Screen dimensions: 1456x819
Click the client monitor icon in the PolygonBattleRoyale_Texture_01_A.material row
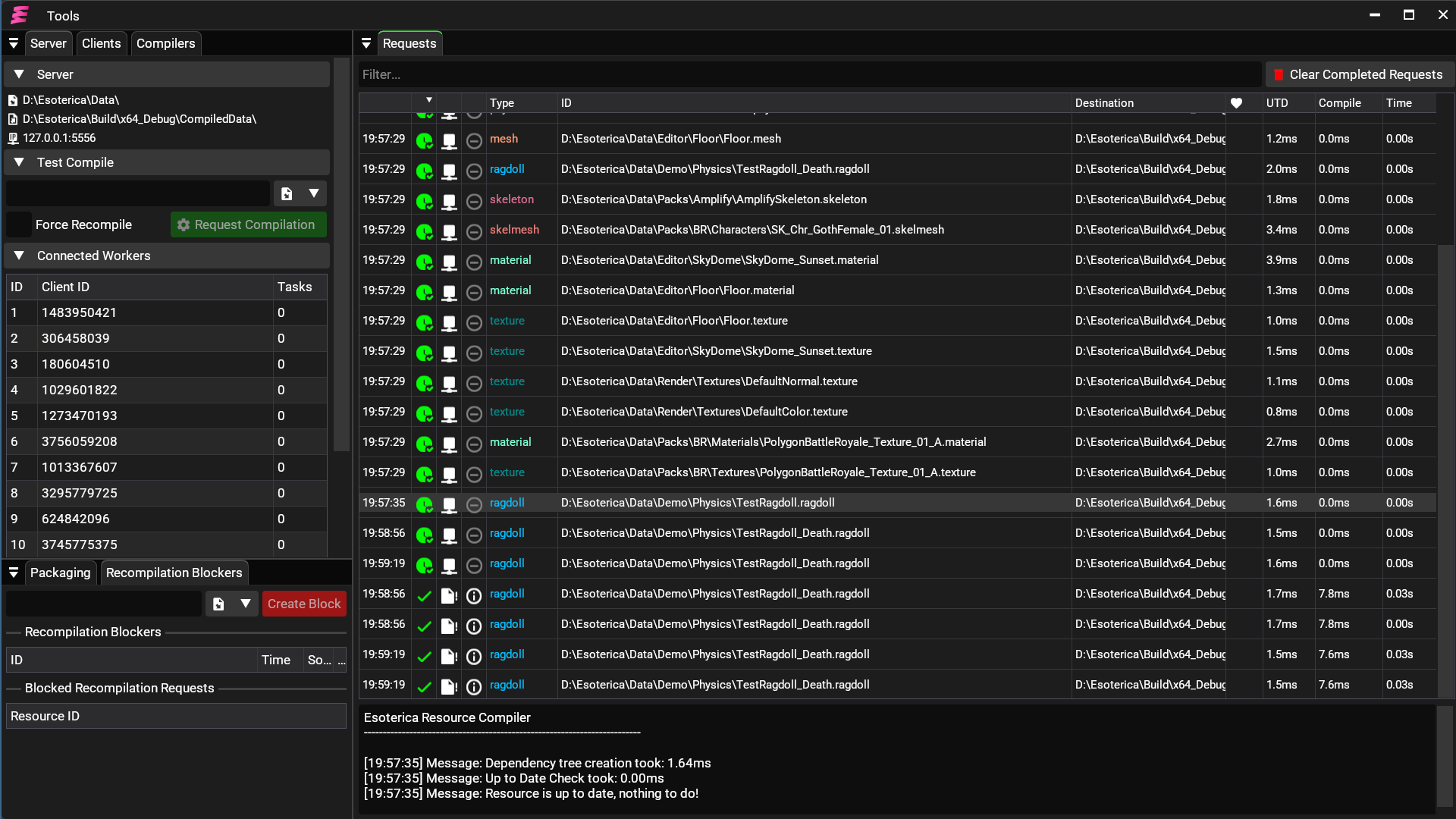click(450, 444)
